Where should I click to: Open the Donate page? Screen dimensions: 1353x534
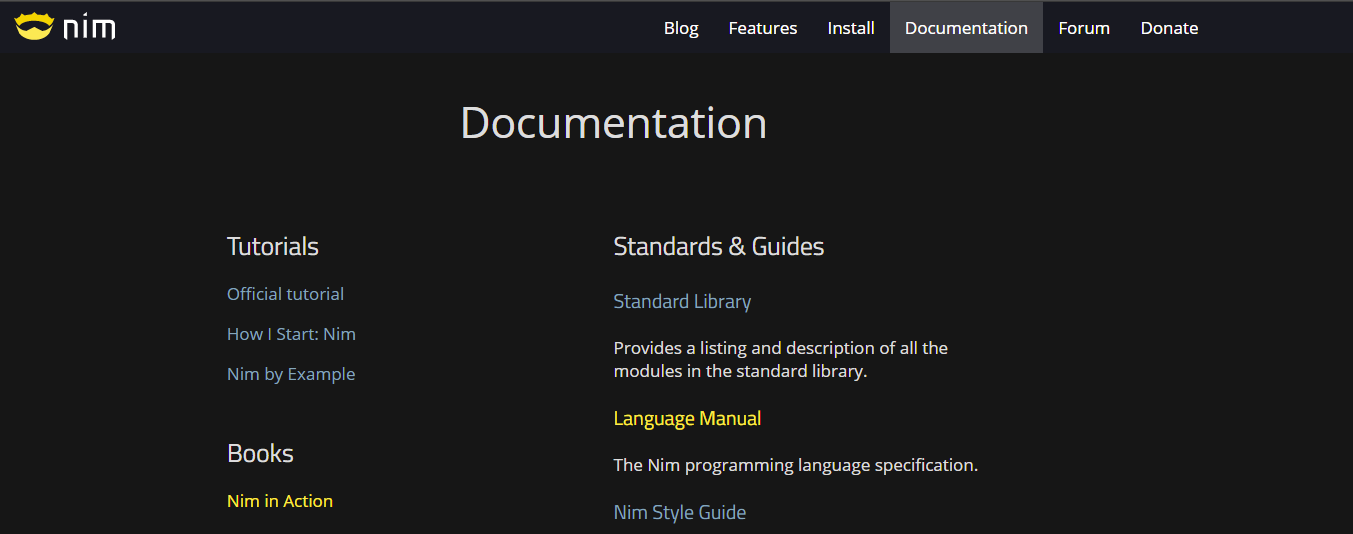coord(1169,28)
